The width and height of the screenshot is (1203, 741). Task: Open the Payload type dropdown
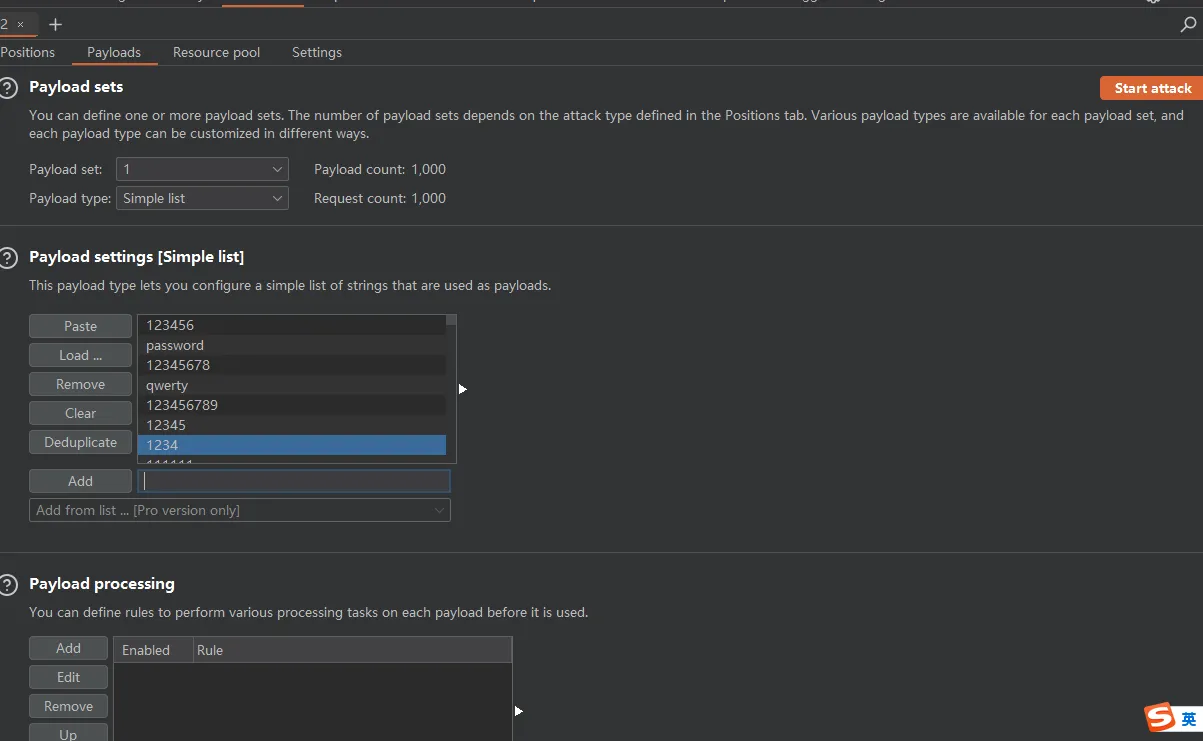click(202, 198)
